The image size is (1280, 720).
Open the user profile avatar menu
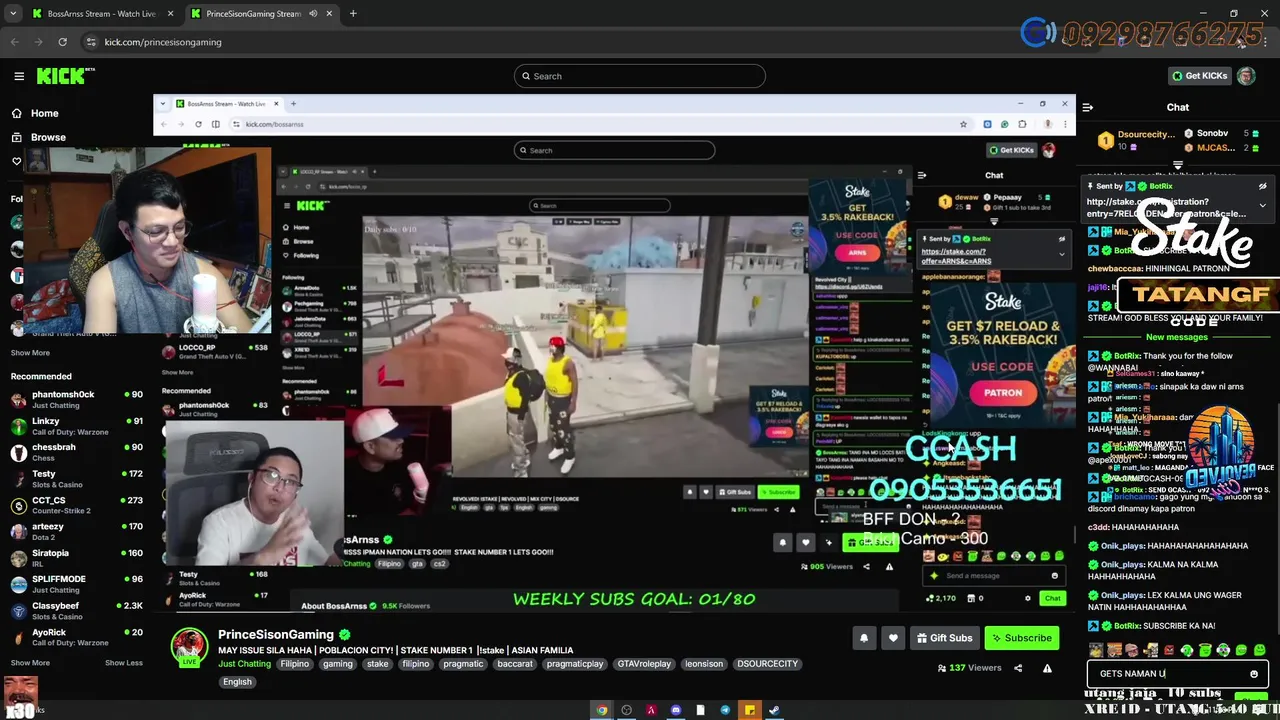(x=1246, y=76)
